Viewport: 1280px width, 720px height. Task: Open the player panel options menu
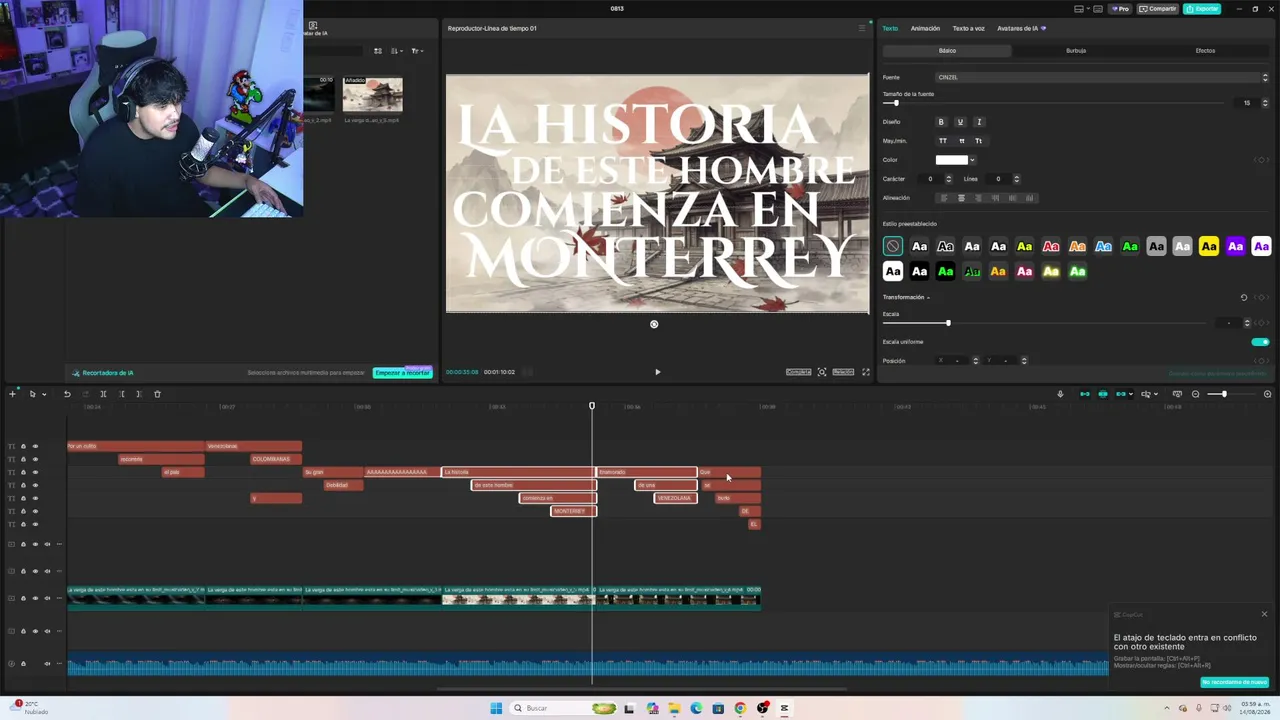(x=862, y=28)
